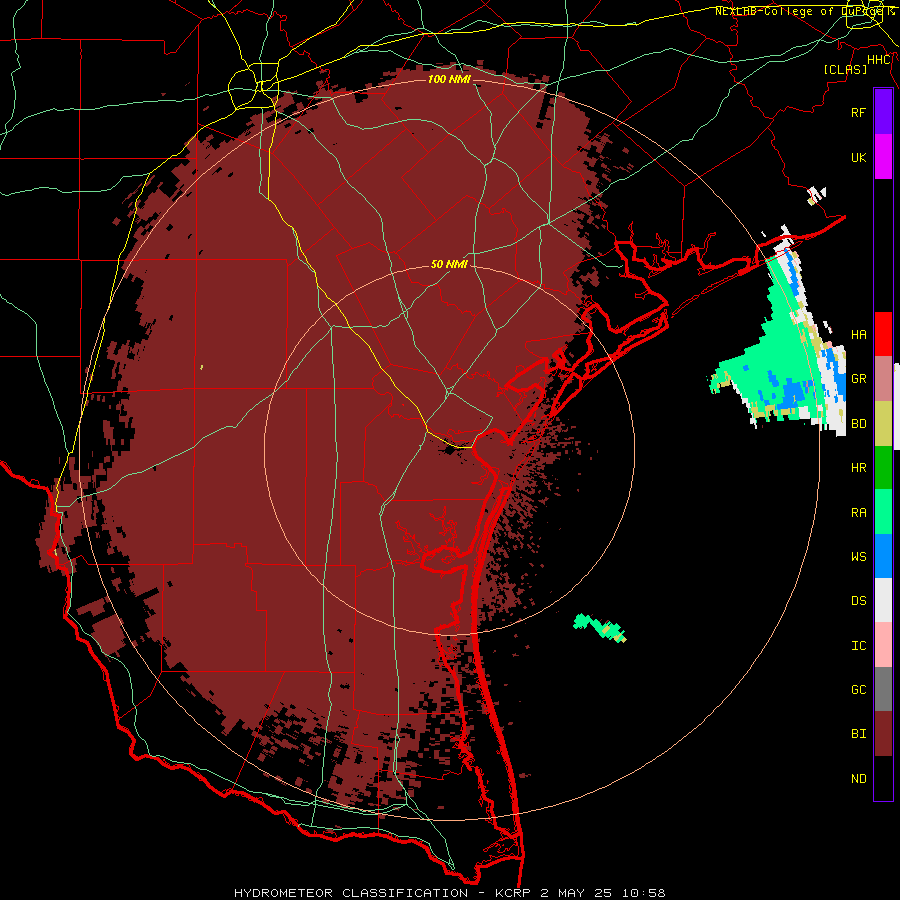The image size is (900, 900).
Task: Click the RF purple legend swatch
Action: [x=883, y=112]
